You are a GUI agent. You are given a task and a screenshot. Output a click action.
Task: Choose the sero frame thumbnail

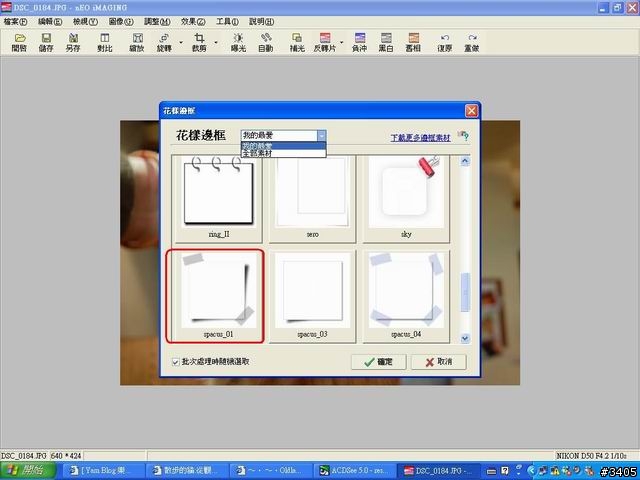(312, 199)
